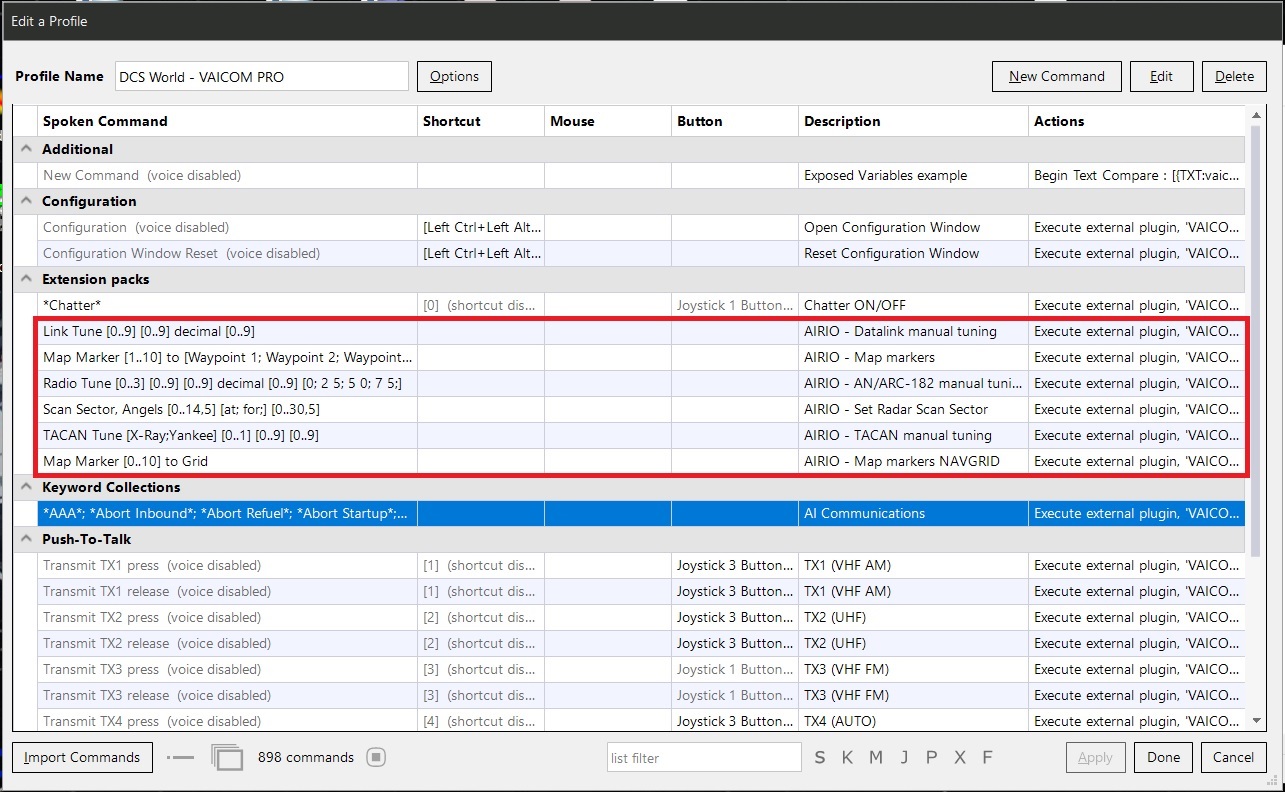Select the Radio Tune command row
The height and width of the screenshot is (794, 1285).
coord(641,383)
